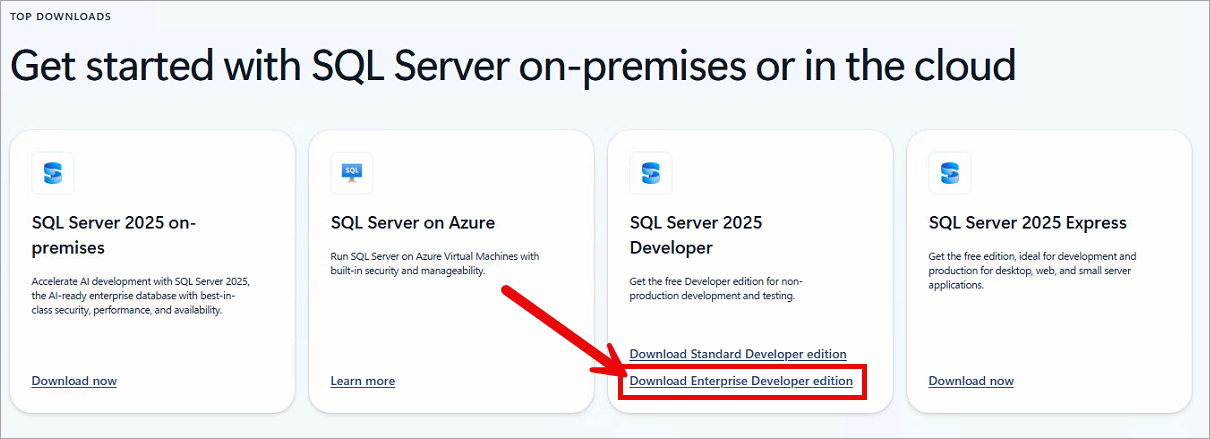The image size is (1210, 439).
Task: Click Download Enterprise Developer edition link
Action: click(x=741, y=381)
